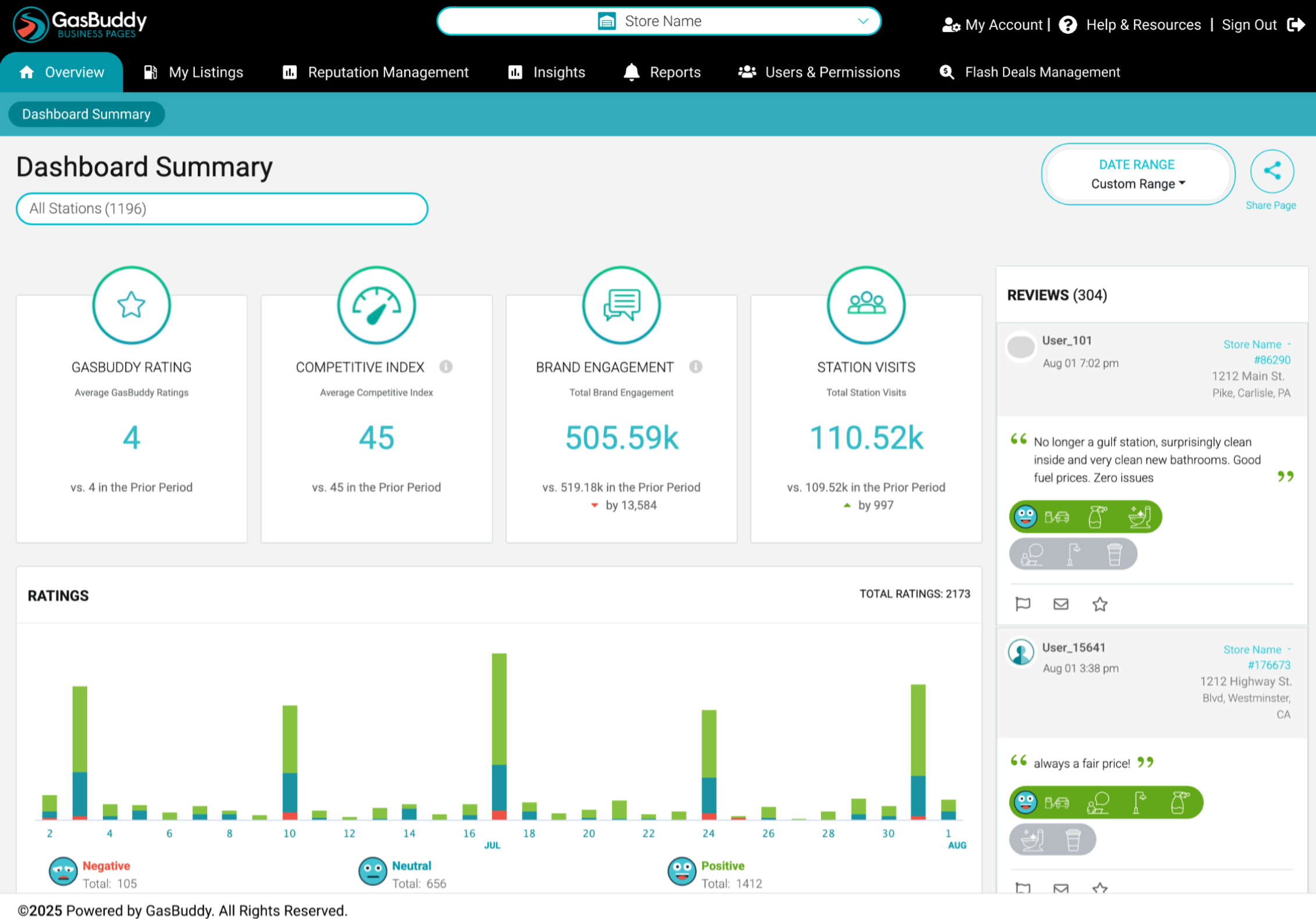Image resolution: width=1316 pixels, height=919 pixels.
Task: Click the gray toilet icon in User_15641 review
Action: (1033, 840)
